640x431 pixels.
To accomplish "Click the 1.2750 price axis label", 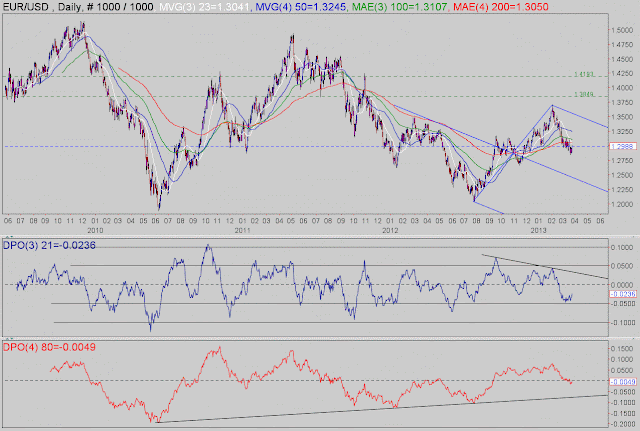I will [622, 161].
